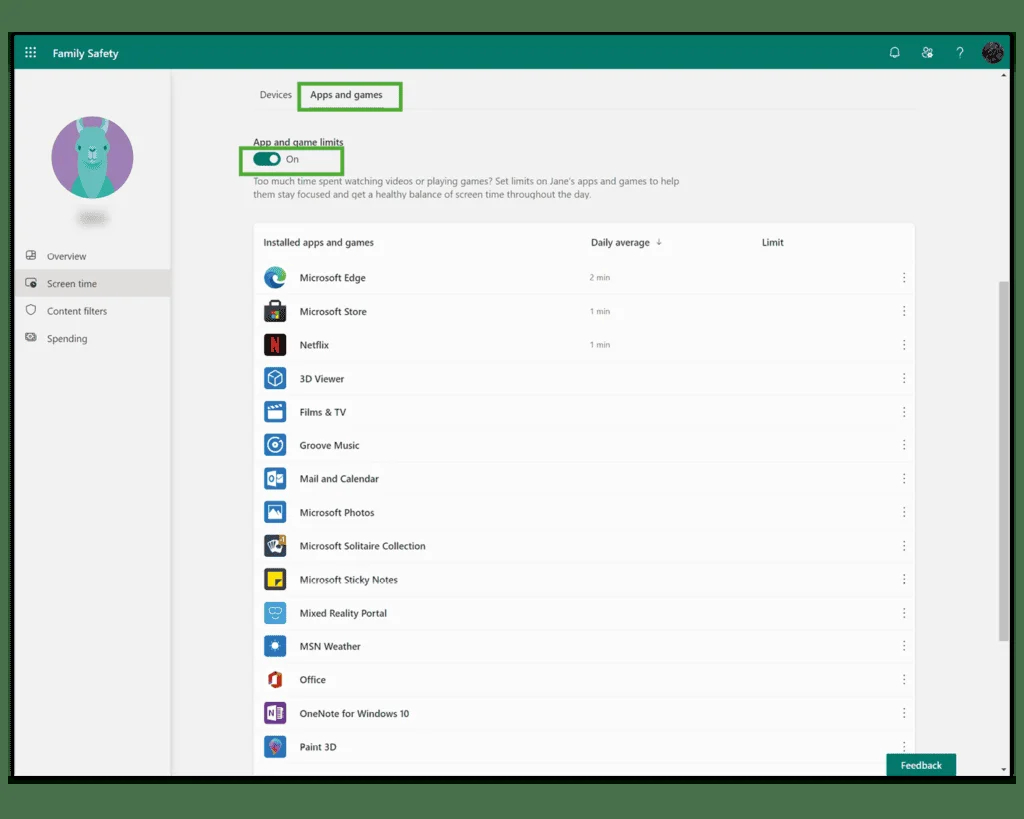The width and height of the screenshot is (1024, 819).
Task: Click the Netflix app name
Action: coord(314,345)
